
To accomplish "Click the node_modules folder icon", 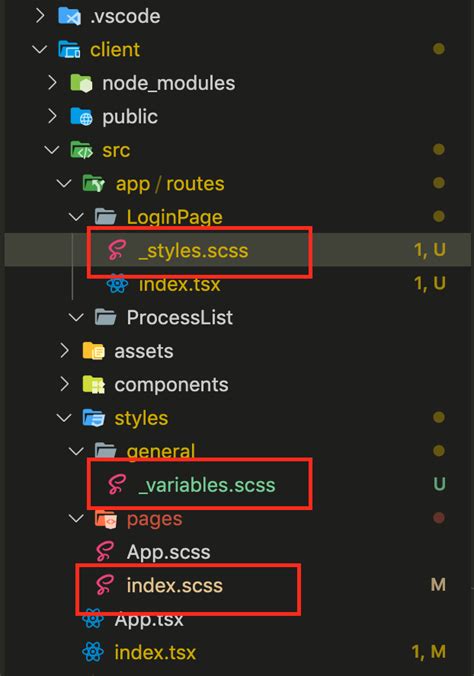I will [82, 83].
